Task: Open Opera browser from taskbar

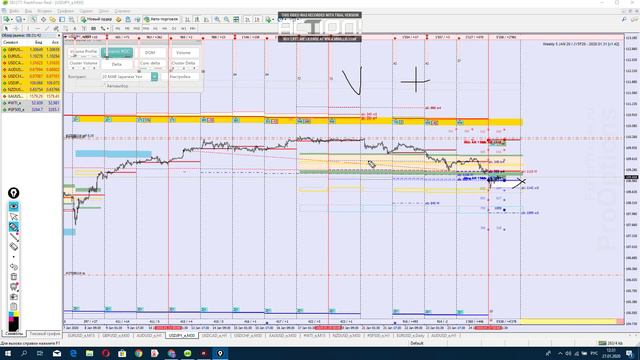Action: click(x=106, y=353)
